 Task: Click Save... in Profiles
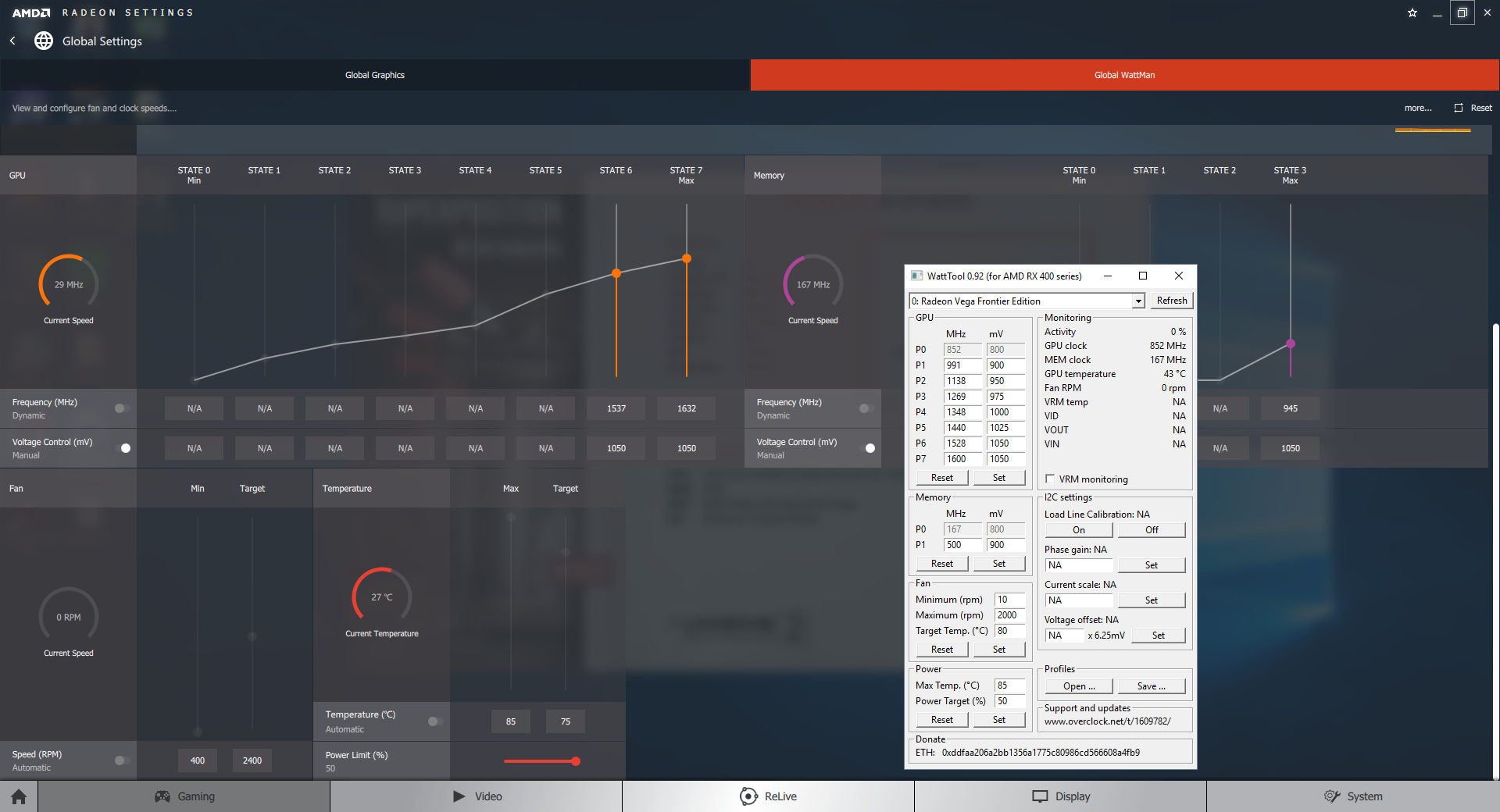click(x=1152, y=686)
